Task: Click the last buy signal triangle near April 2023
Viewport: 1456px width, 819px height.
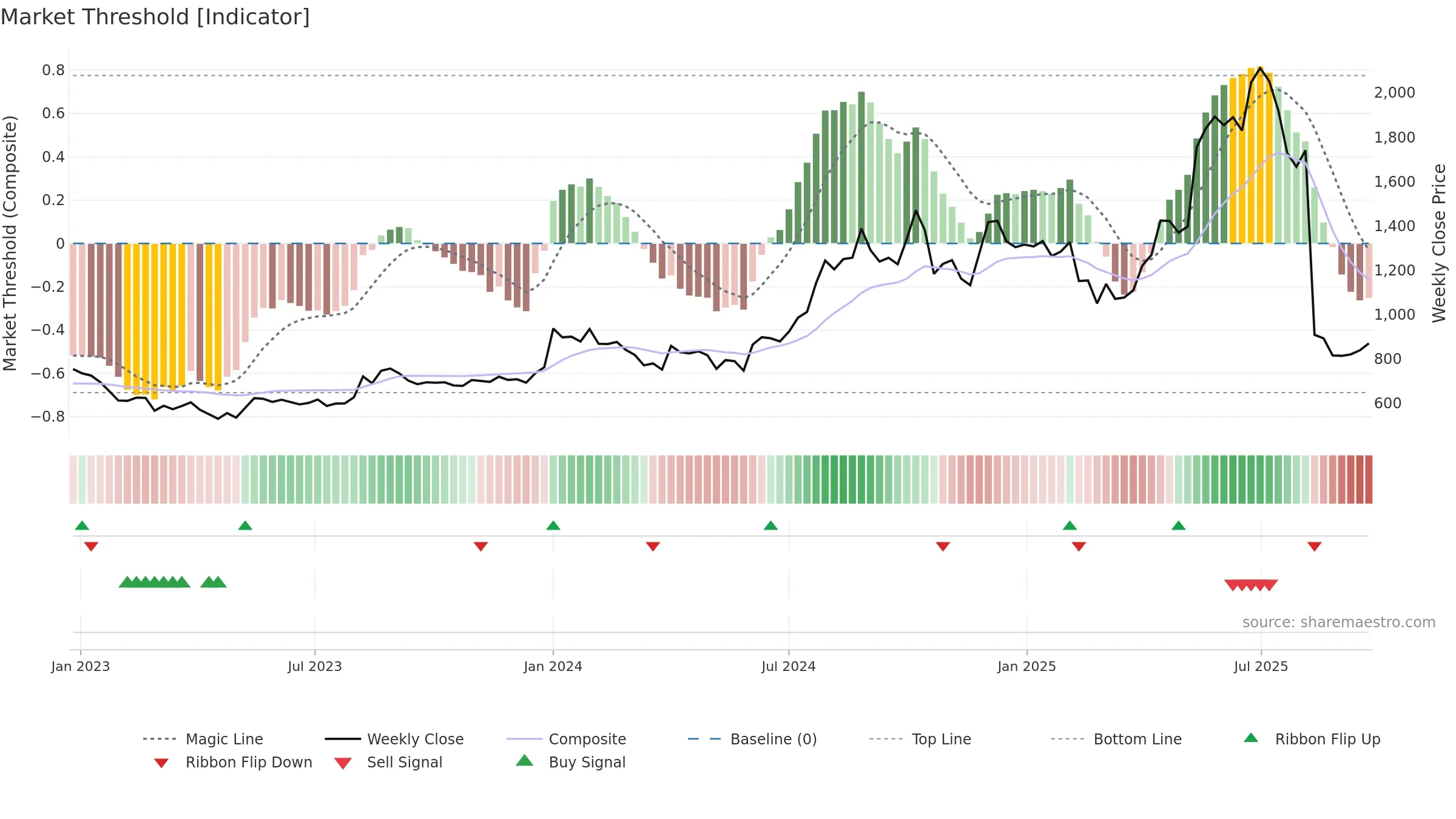Action: coord(218,582)
